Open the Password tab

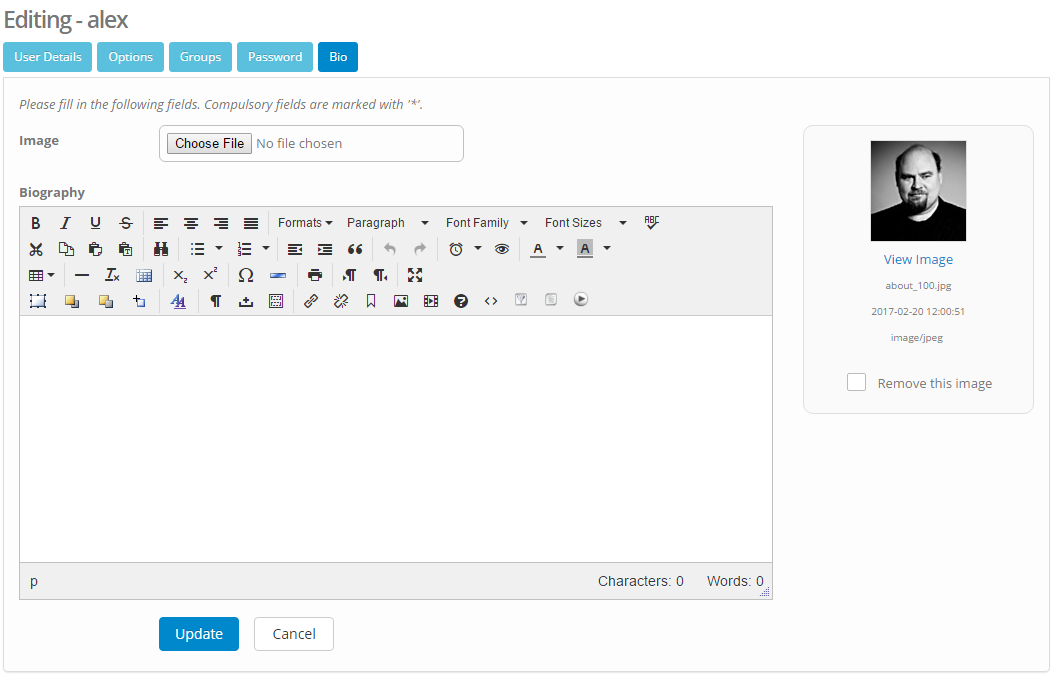(275, 57)
